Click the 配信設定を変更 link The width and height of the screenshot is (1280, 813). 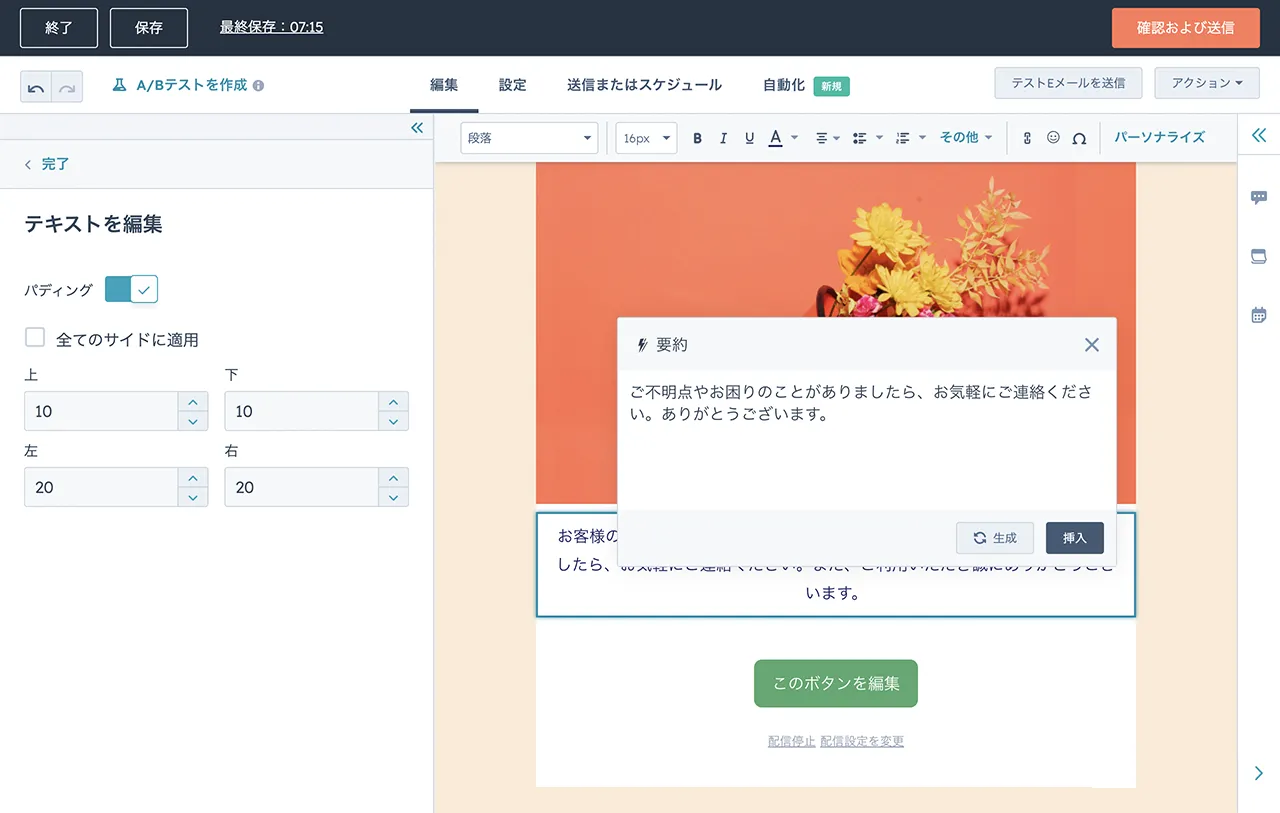(x=862, y=741)
